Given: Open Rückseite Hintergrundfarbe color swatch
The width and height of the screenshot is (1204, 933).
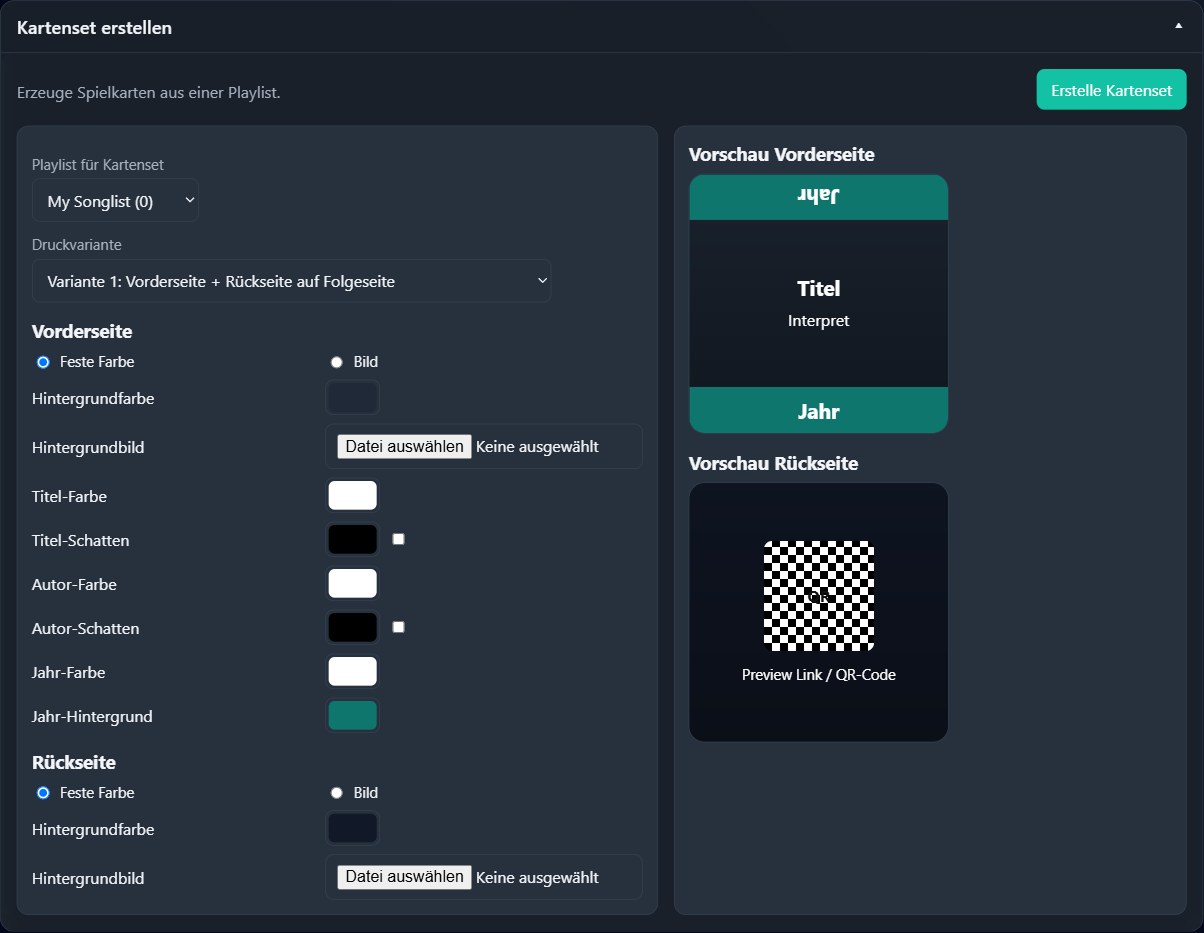Looking at the screenshot, I should pyautogui.click(x=353, y=829).
